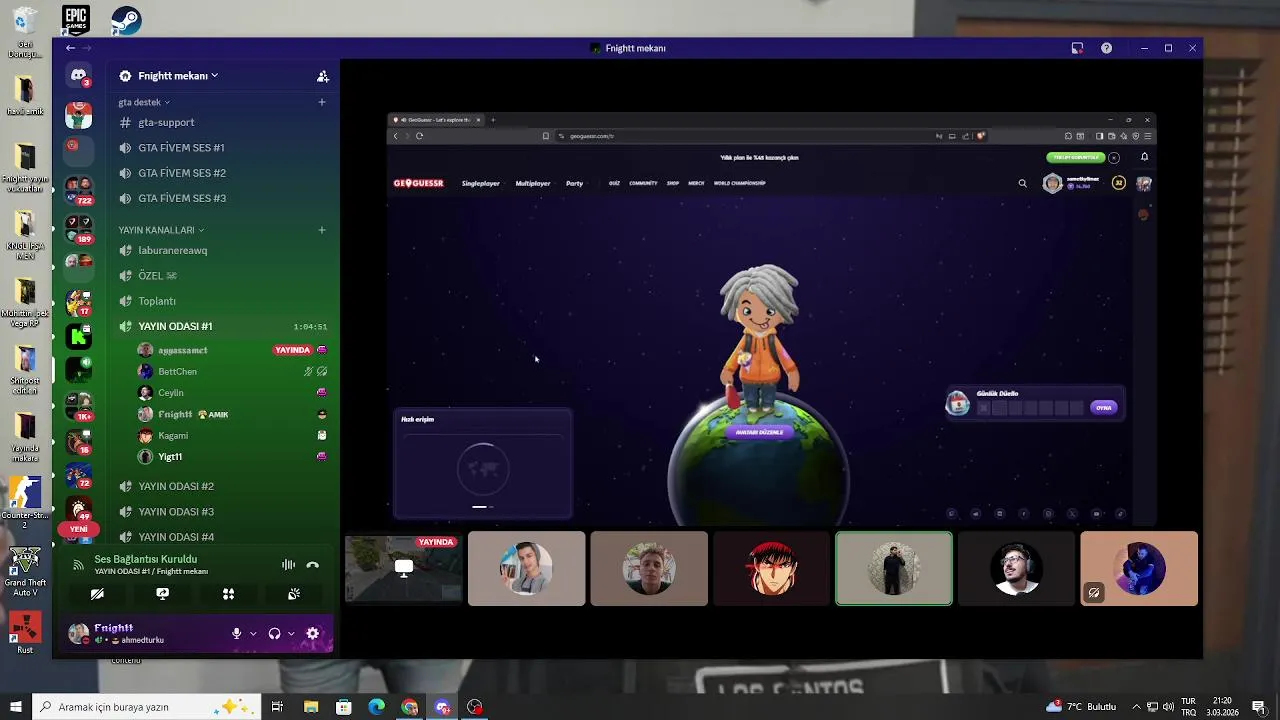
Task: Add a channel to YAYIN KANALLARI
Action: 322,230
